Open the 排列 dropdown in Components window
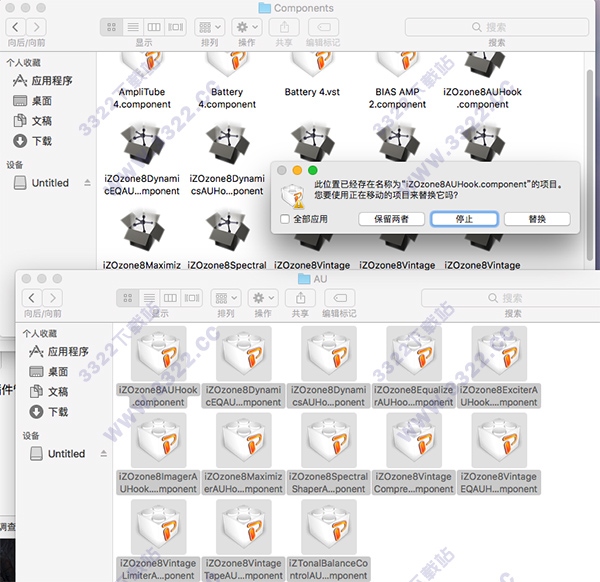600x582 pixels. pos(210,27)
